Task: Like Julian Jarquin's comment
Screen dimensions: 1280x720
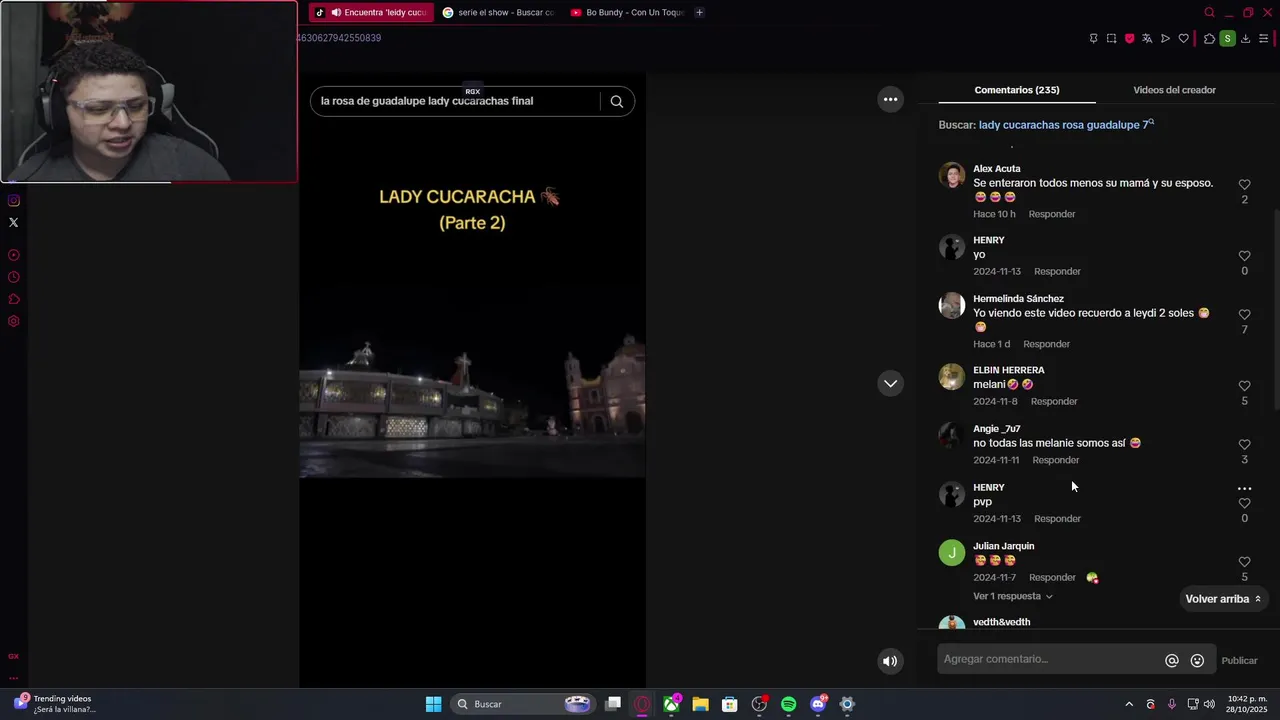Action: (1244, 562)
